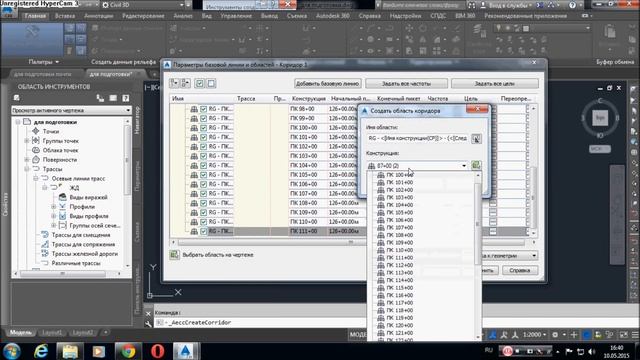Select Виды виражей tree node
The image size is (640, 360).
[x=88, y=197]
